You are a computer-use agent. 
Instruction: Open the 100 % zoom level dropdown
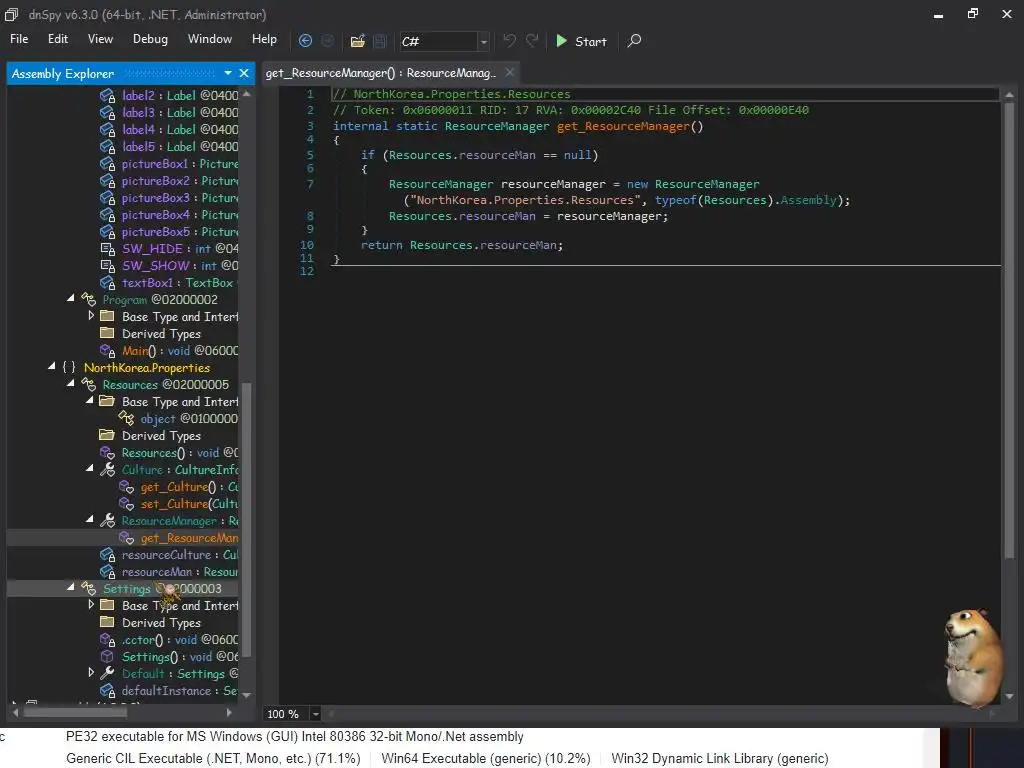pyautogui.click(x=315, y=714)
